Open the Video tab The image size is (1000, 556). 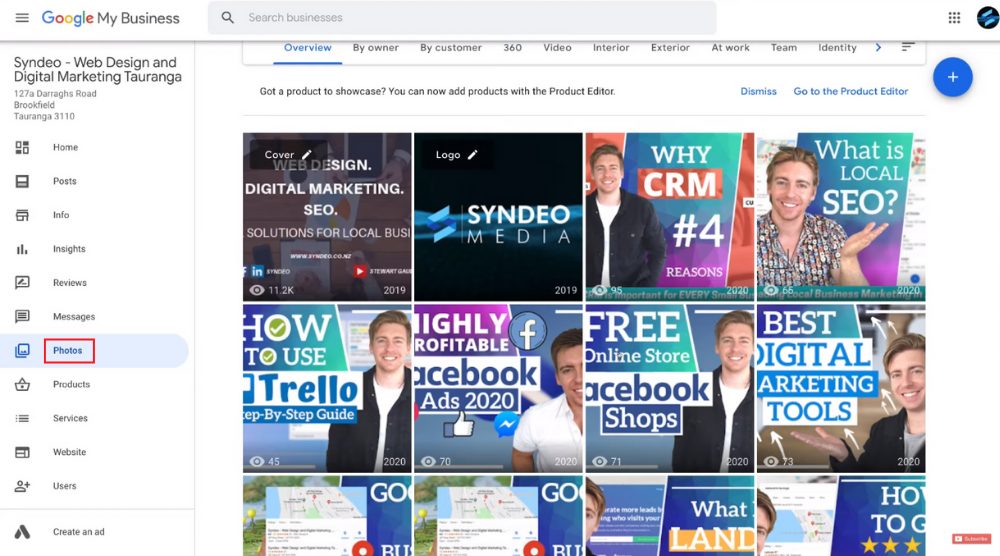click(x=557, y=47)
